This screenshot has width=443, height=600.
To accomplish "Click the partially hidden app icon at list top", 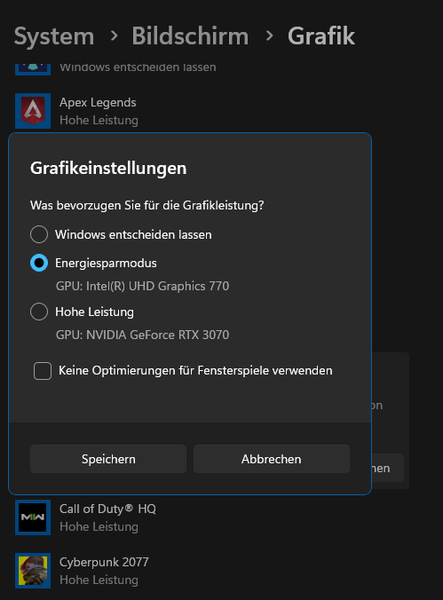I will (x=33, y=68).
